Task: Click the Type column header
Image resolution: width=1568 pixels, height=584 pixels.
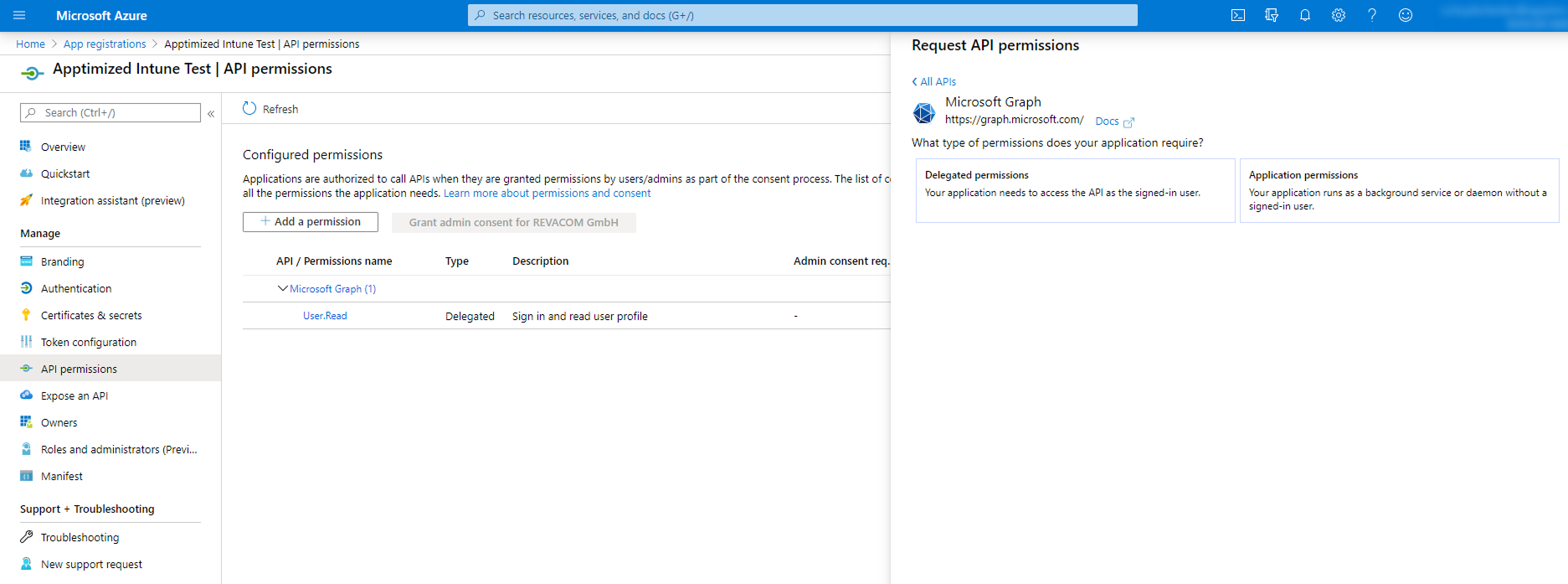Action: (x=457, y=261)
